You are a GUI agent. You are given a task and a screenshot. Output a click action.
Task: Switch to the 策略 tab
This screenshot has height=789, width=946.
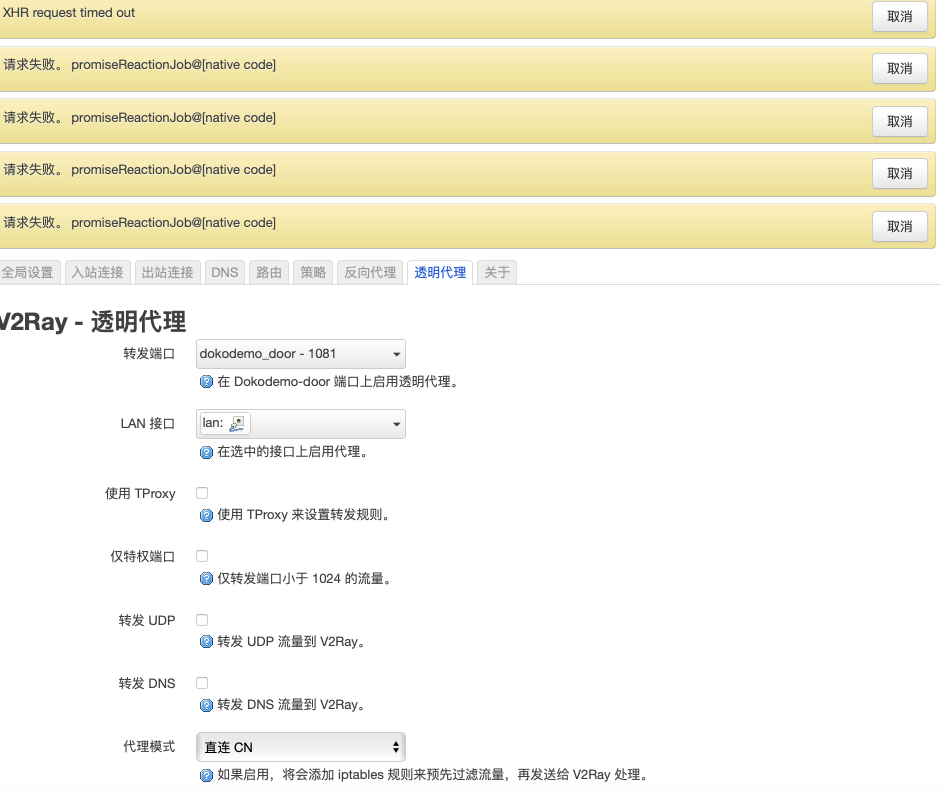(313, 273)
